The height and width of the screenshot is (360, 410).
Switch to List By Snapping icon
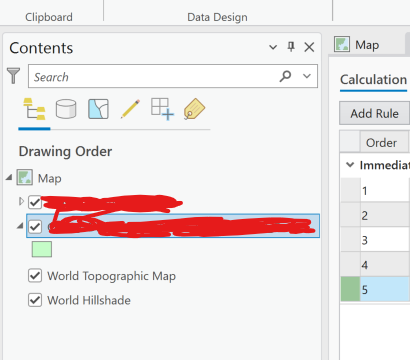coord(162,109)
